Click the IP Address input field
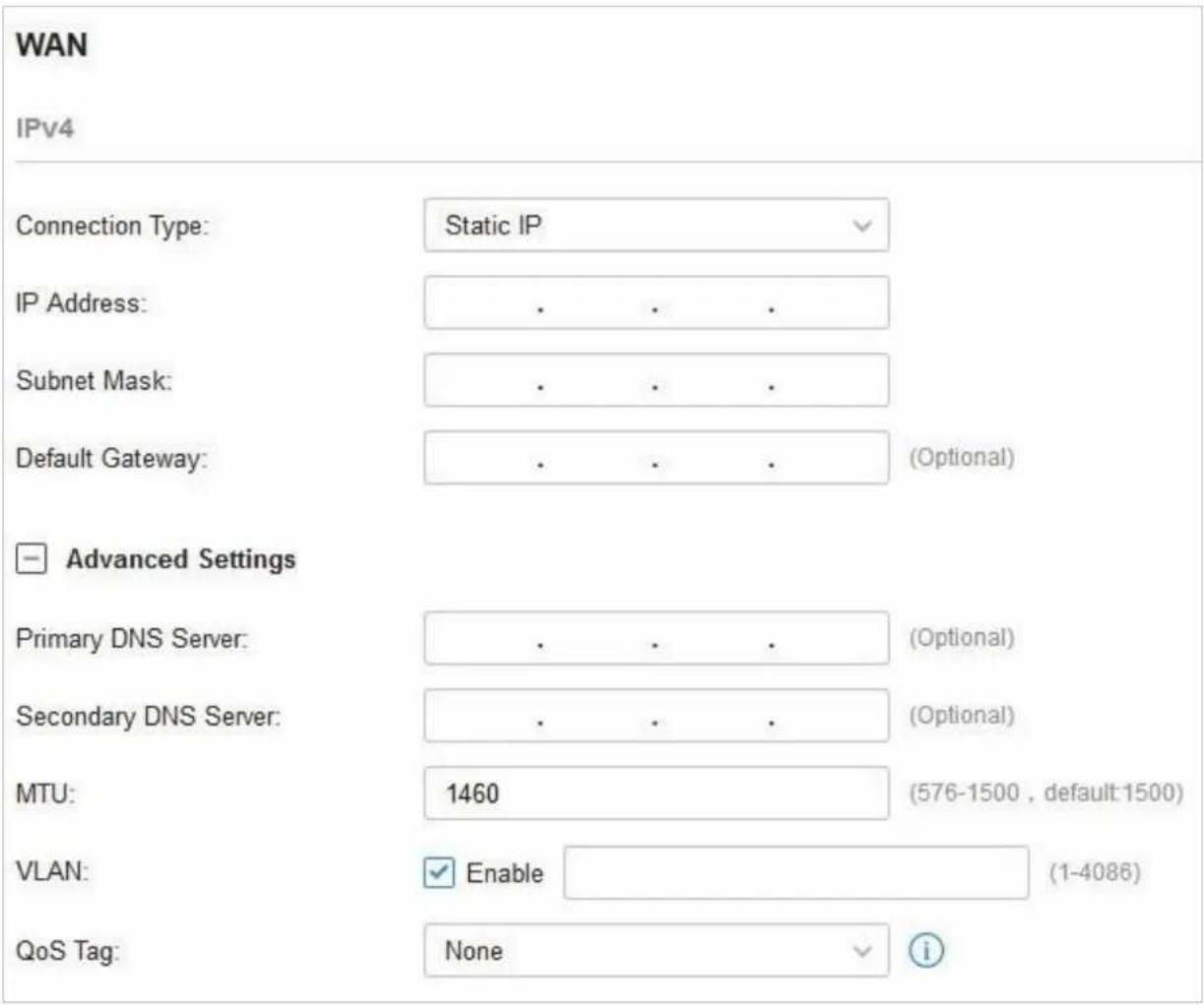This screenshot has width=1204, height=1005. [656, 303]
